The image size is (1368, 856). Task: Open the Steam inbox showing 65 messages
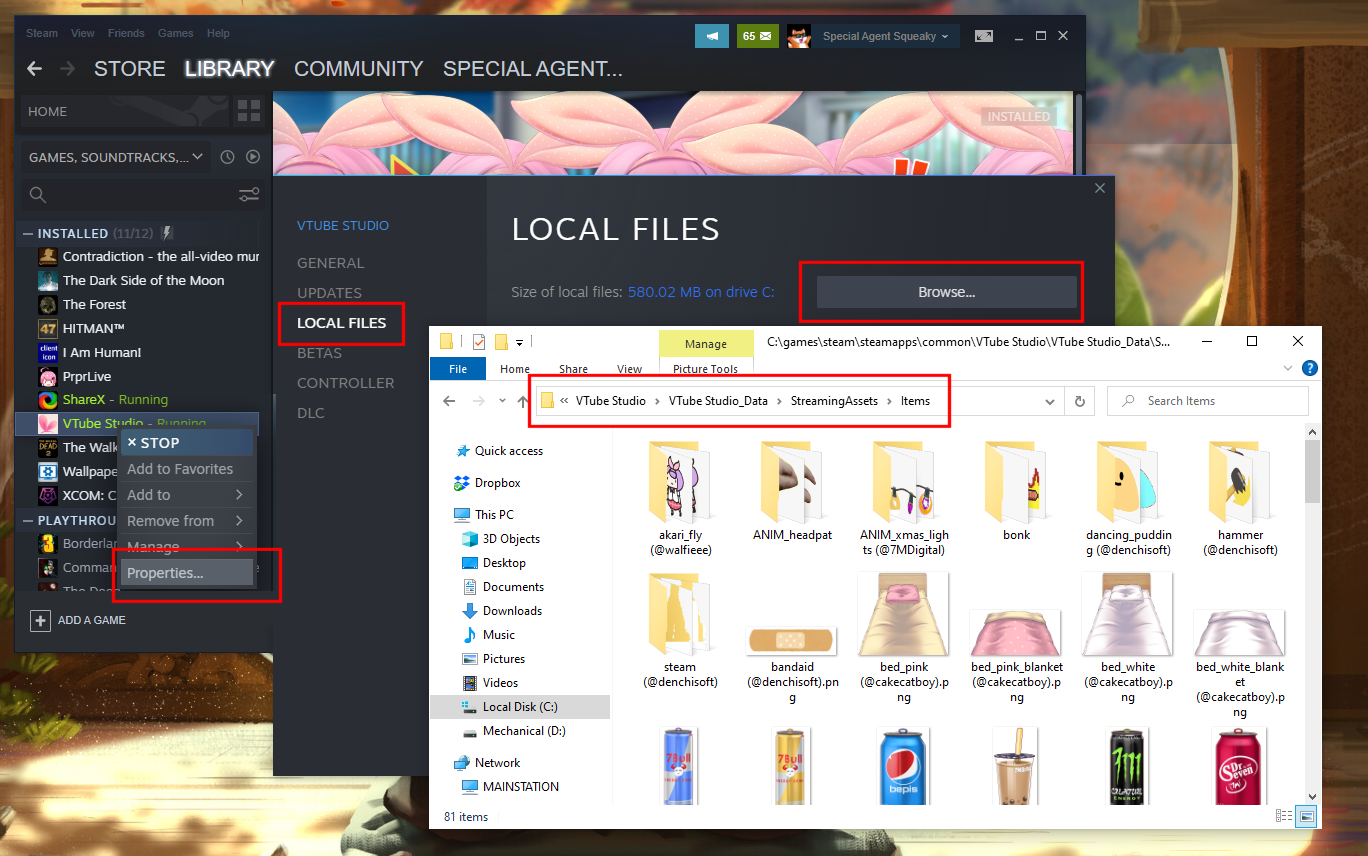pyautogui.click(x=757, y=35)
